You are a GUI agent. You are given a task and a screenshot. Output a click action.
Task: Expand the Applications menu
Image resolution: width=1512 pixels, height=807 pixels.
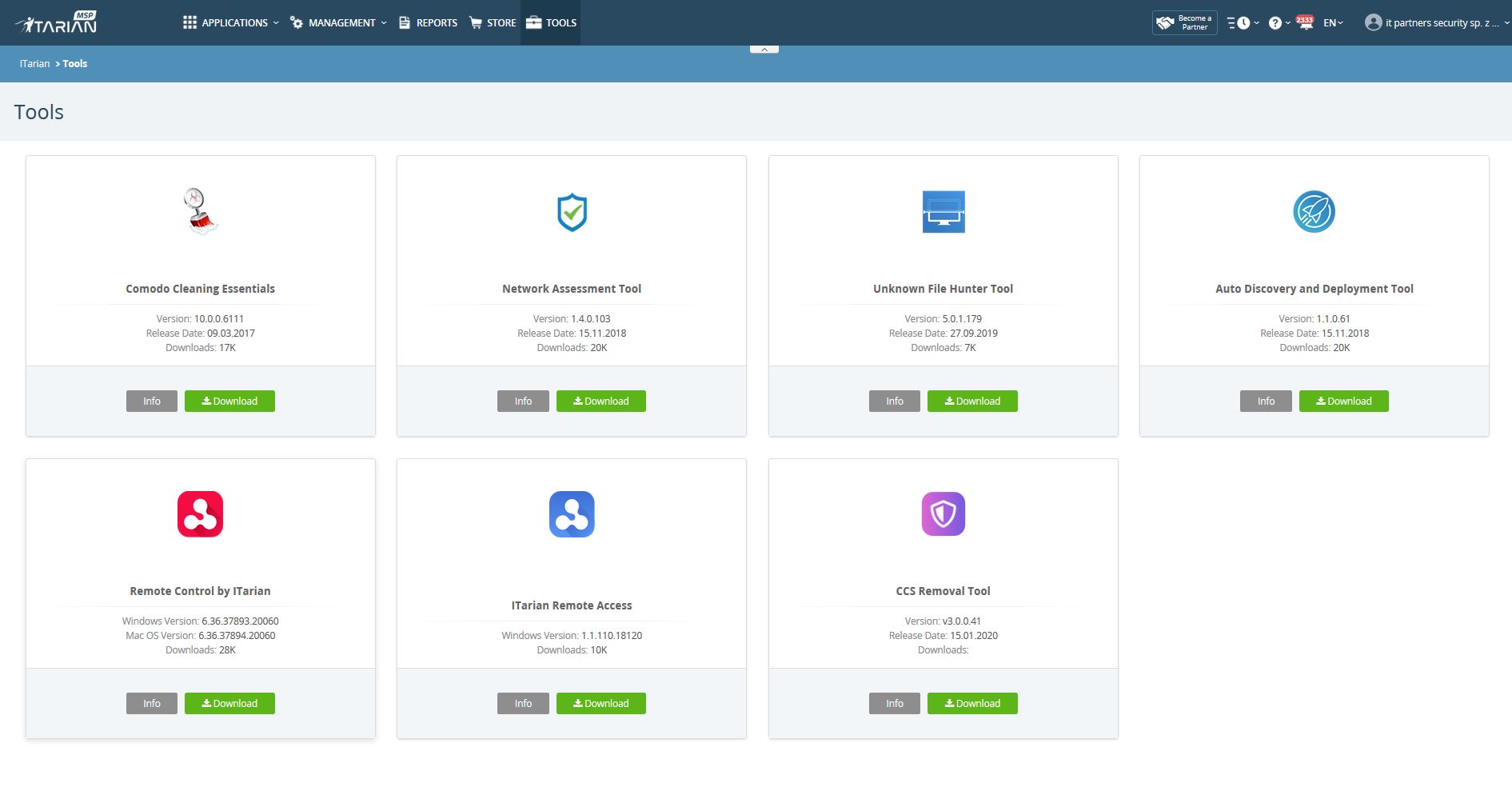click(231, 22)
